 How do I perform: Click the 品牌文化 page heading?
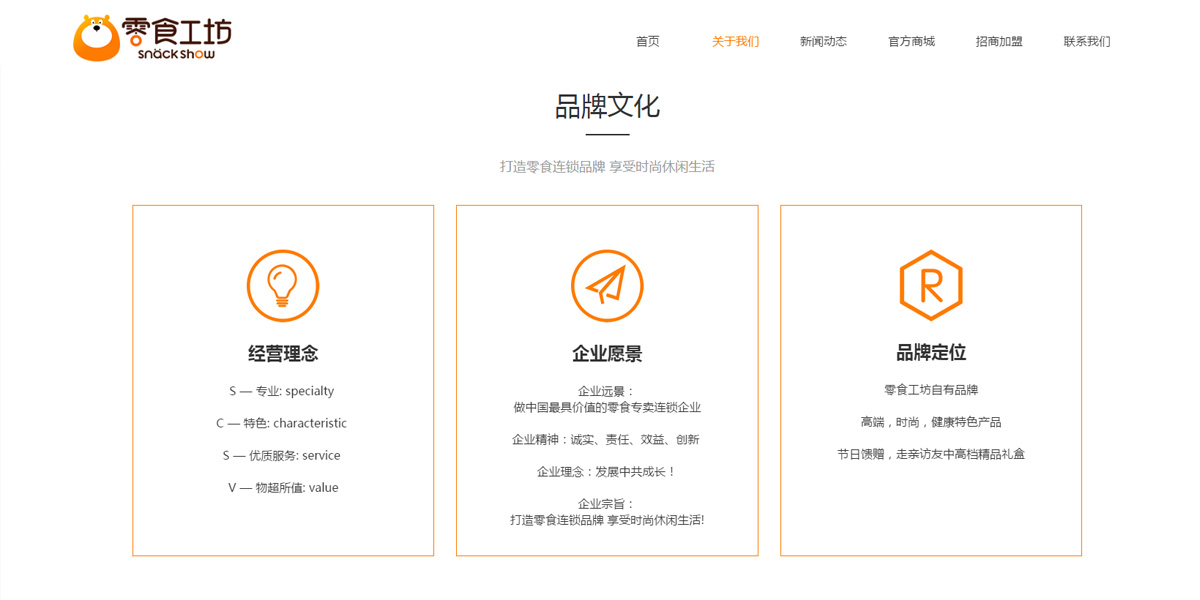607,106
